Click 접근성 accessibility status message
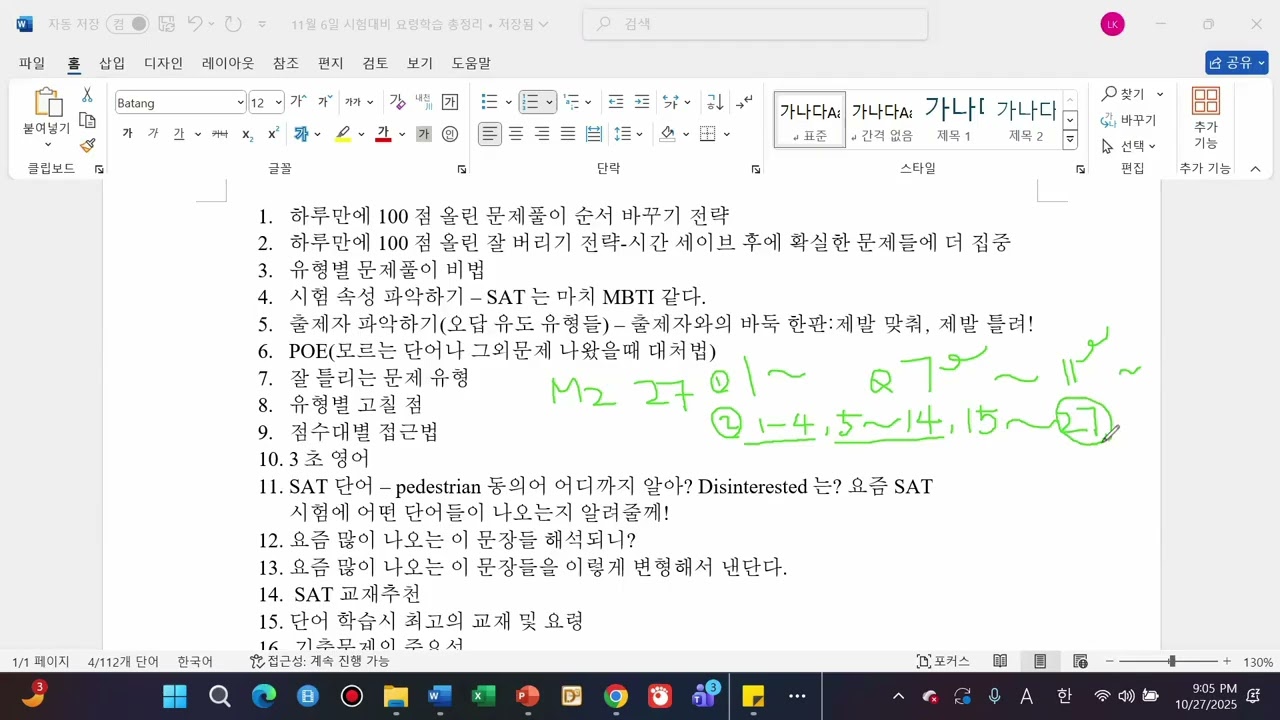This screenshot has height=720, width=1280. pyautogui.click(x=319, y=662)
